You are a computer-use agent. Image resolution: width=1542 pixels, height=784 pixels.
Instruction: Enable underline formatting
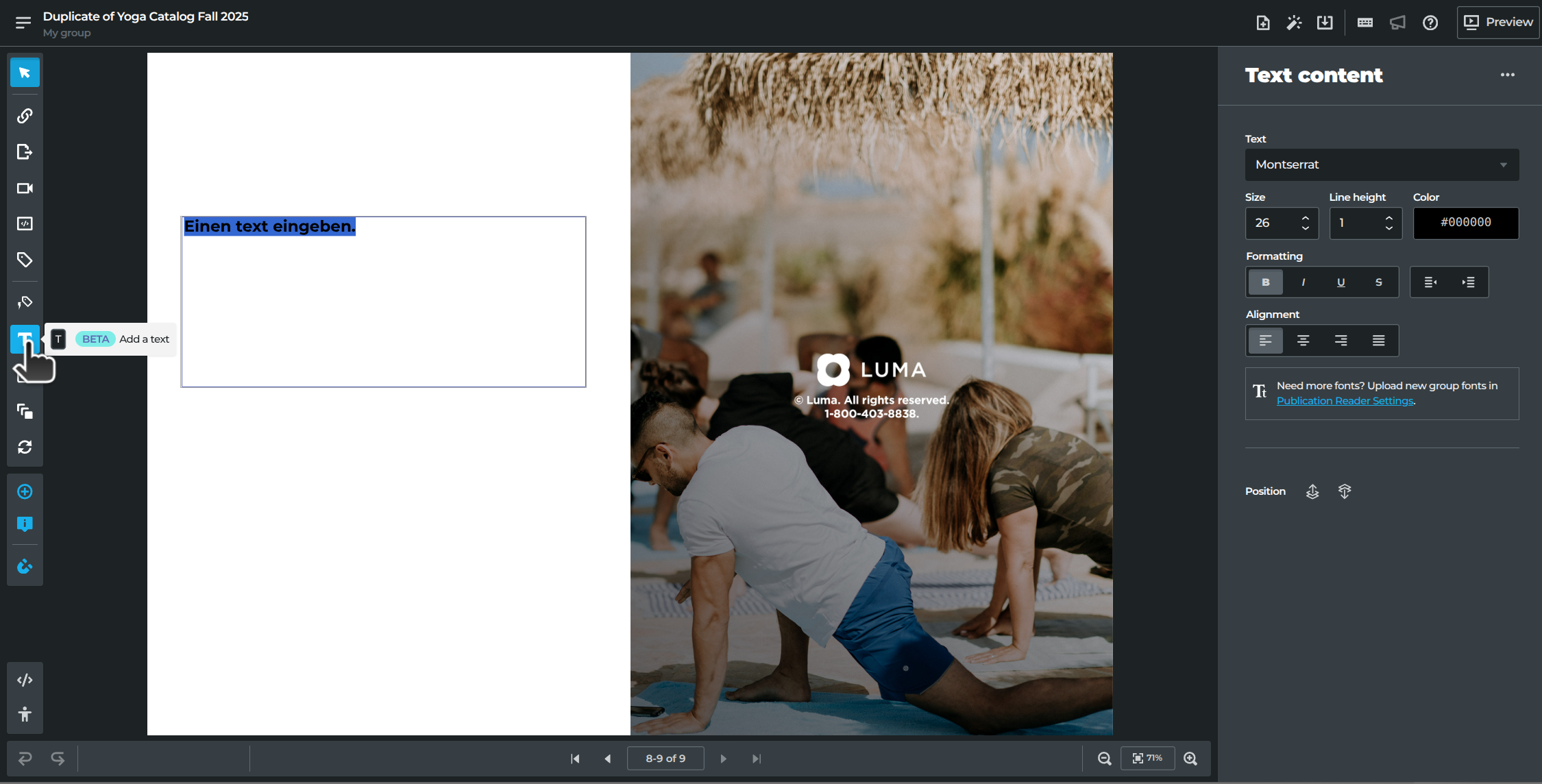(1341, 282)
